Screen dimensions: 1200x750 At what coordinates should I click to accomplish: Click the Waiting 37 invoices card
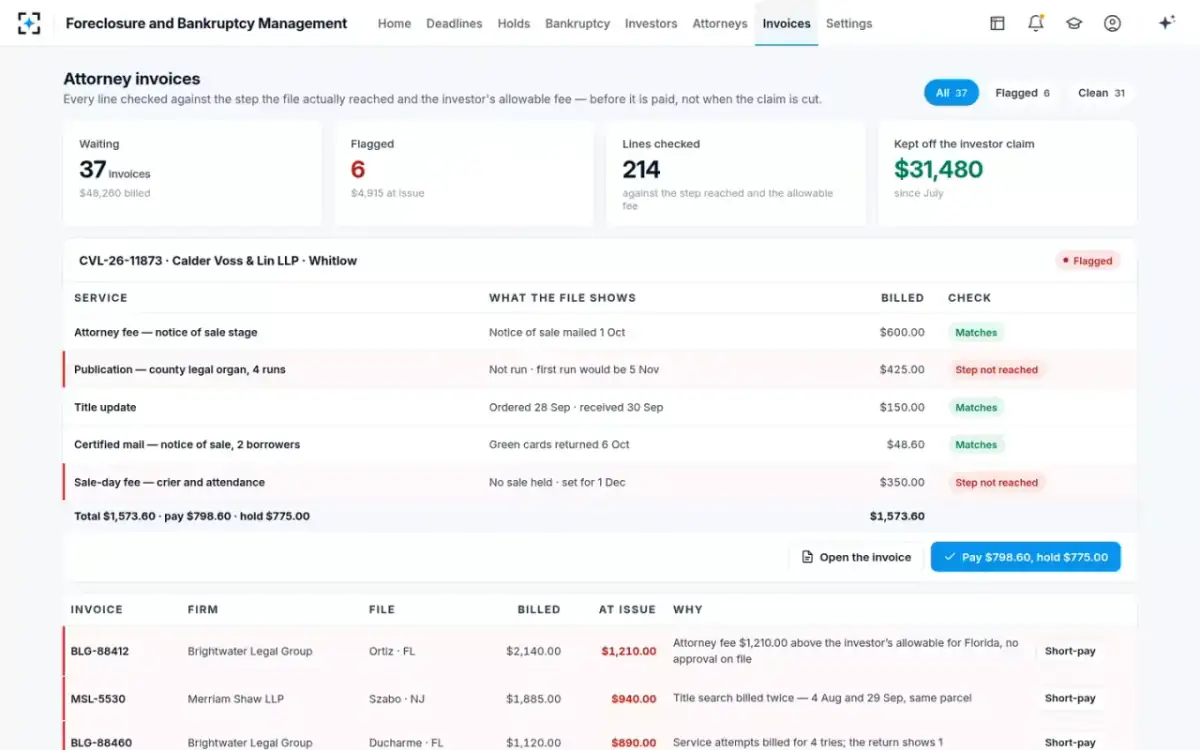pyautogui.click(x=192, y=174)
